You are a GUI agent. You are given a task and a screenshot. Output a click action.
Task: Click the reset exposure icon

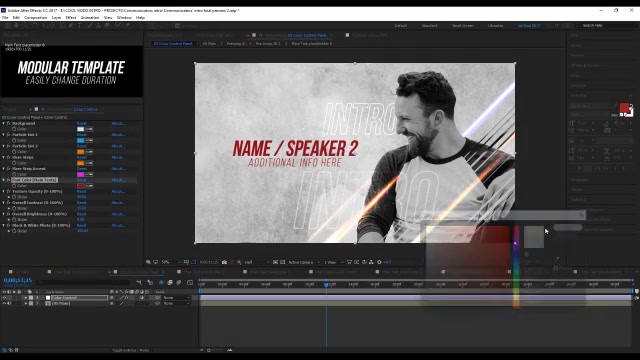[379, 262]
